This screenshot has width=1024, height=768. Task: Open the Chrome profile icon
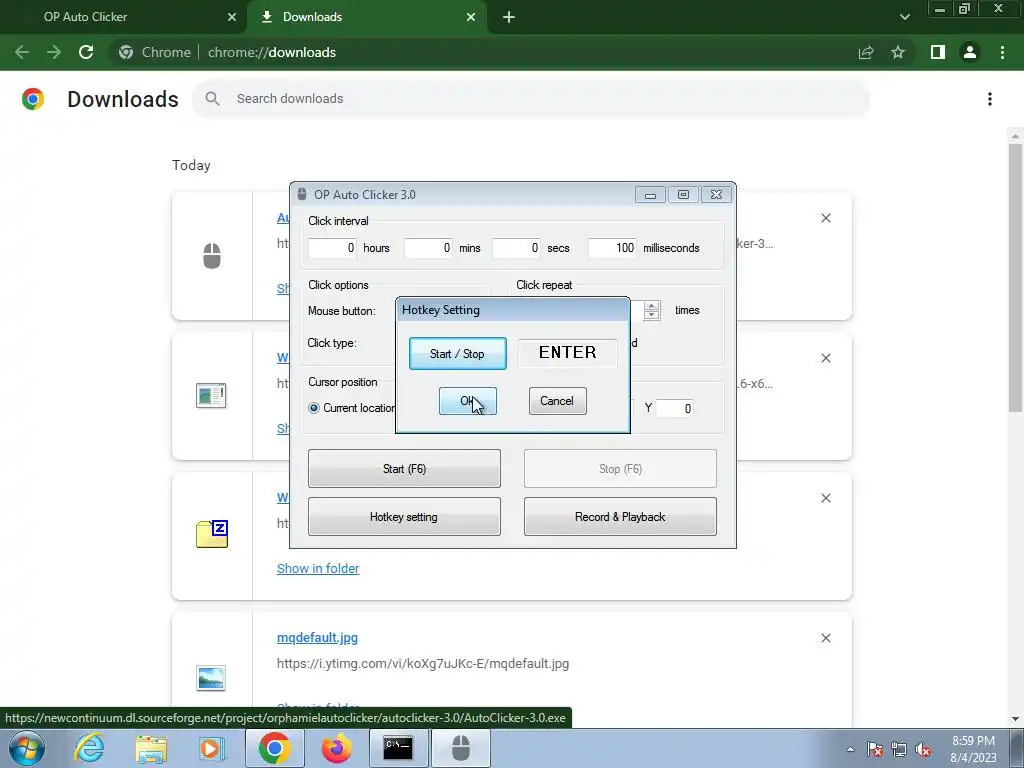[970, 52]
